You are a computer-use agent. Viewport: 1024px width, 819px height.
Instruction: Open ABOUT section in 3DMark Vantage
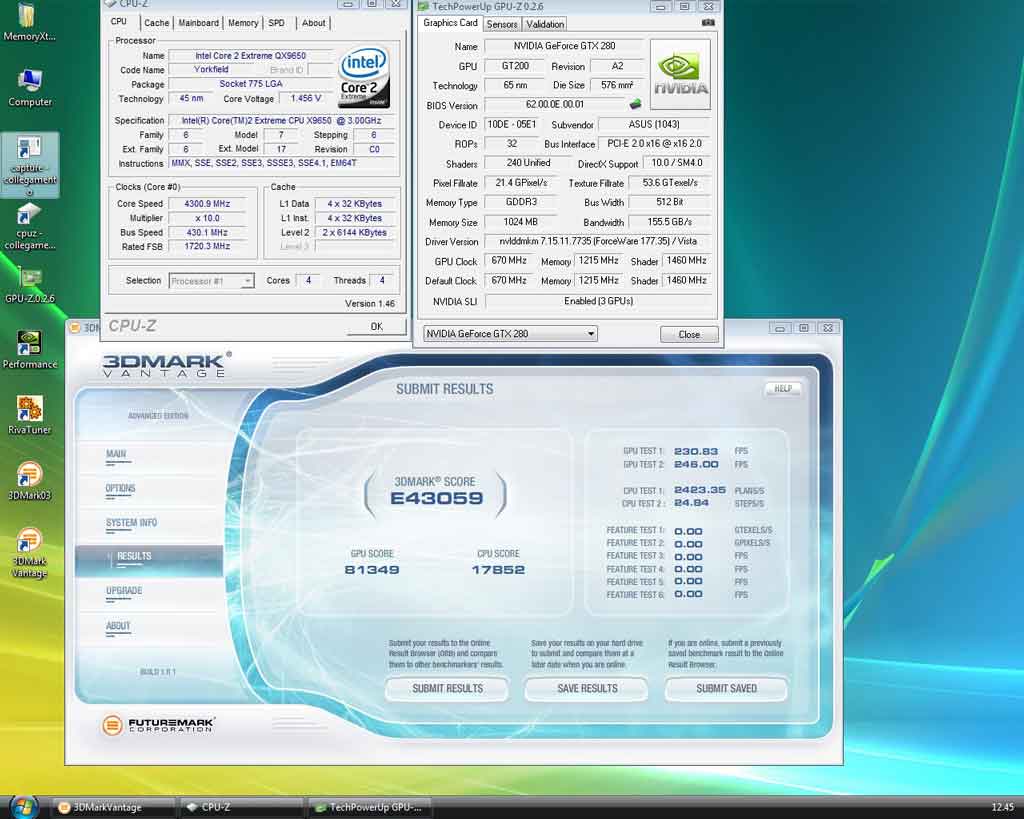[x=118, y=626]
